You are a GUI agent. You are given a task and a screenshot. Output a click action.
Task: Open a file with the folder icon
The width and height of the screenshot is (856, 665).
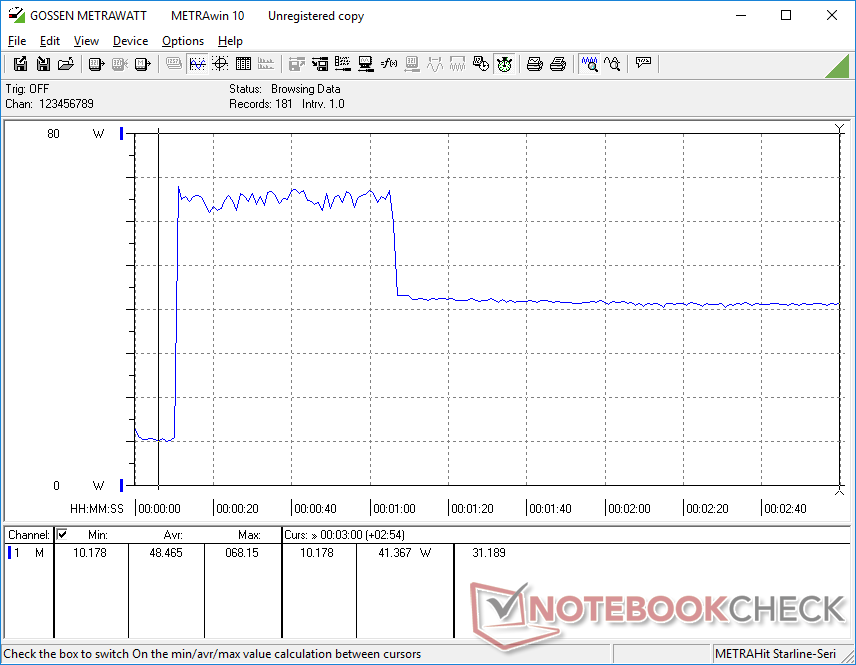pyautogui.click(x=66, y=64)
